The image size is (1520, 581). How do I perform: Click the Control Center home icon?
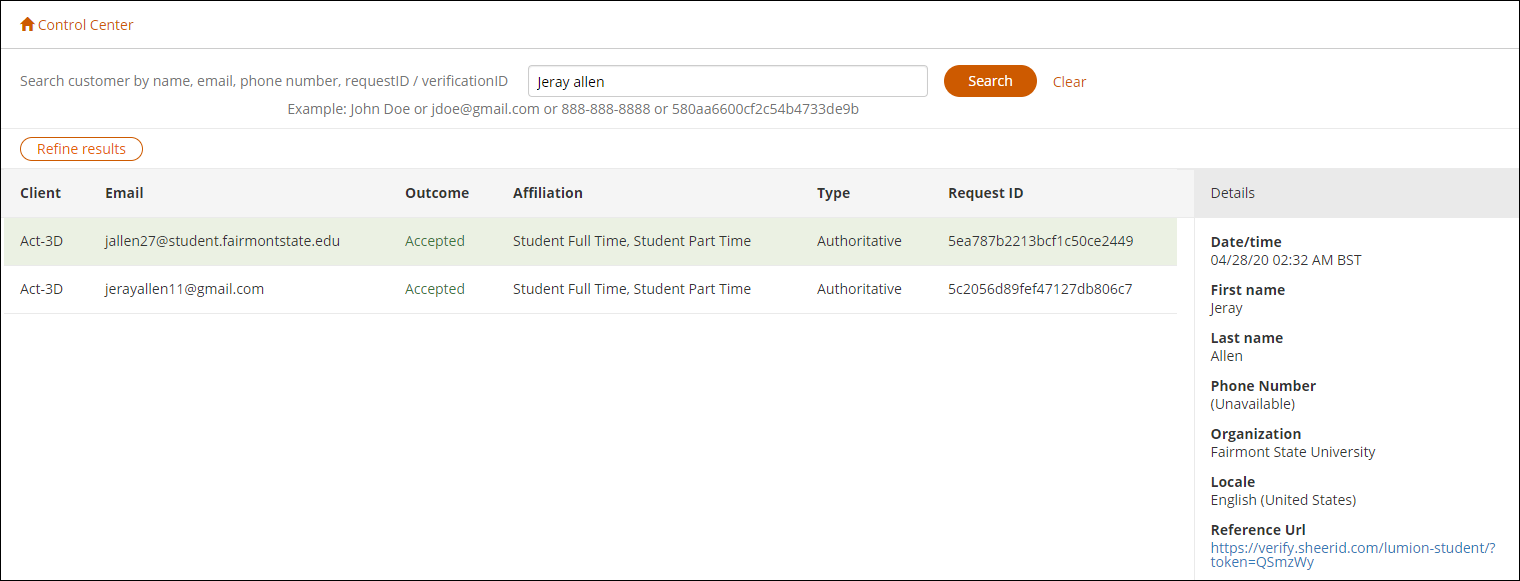(27, 24)
